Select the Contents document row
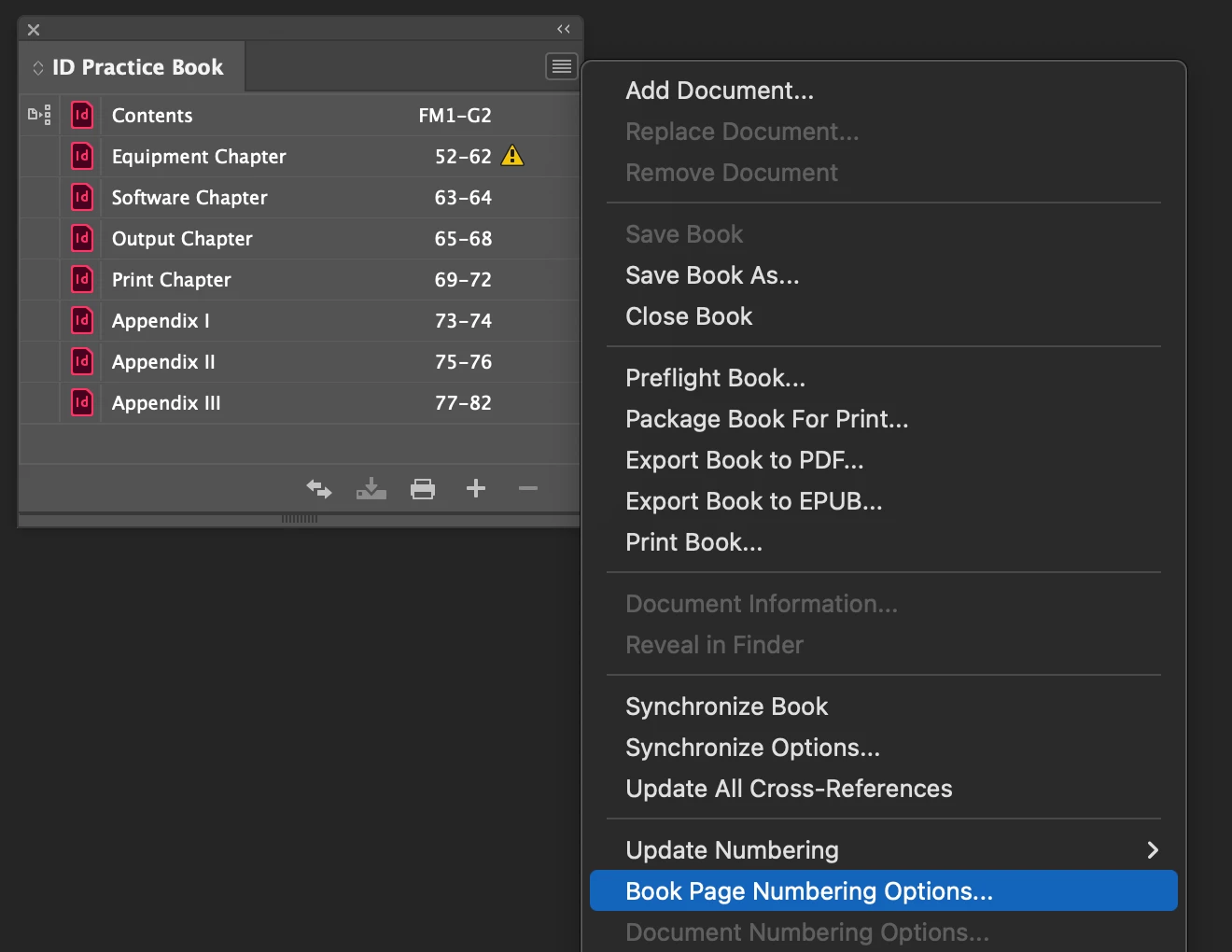Viewport: 1232px width, 952px height. tap(300, 116)
